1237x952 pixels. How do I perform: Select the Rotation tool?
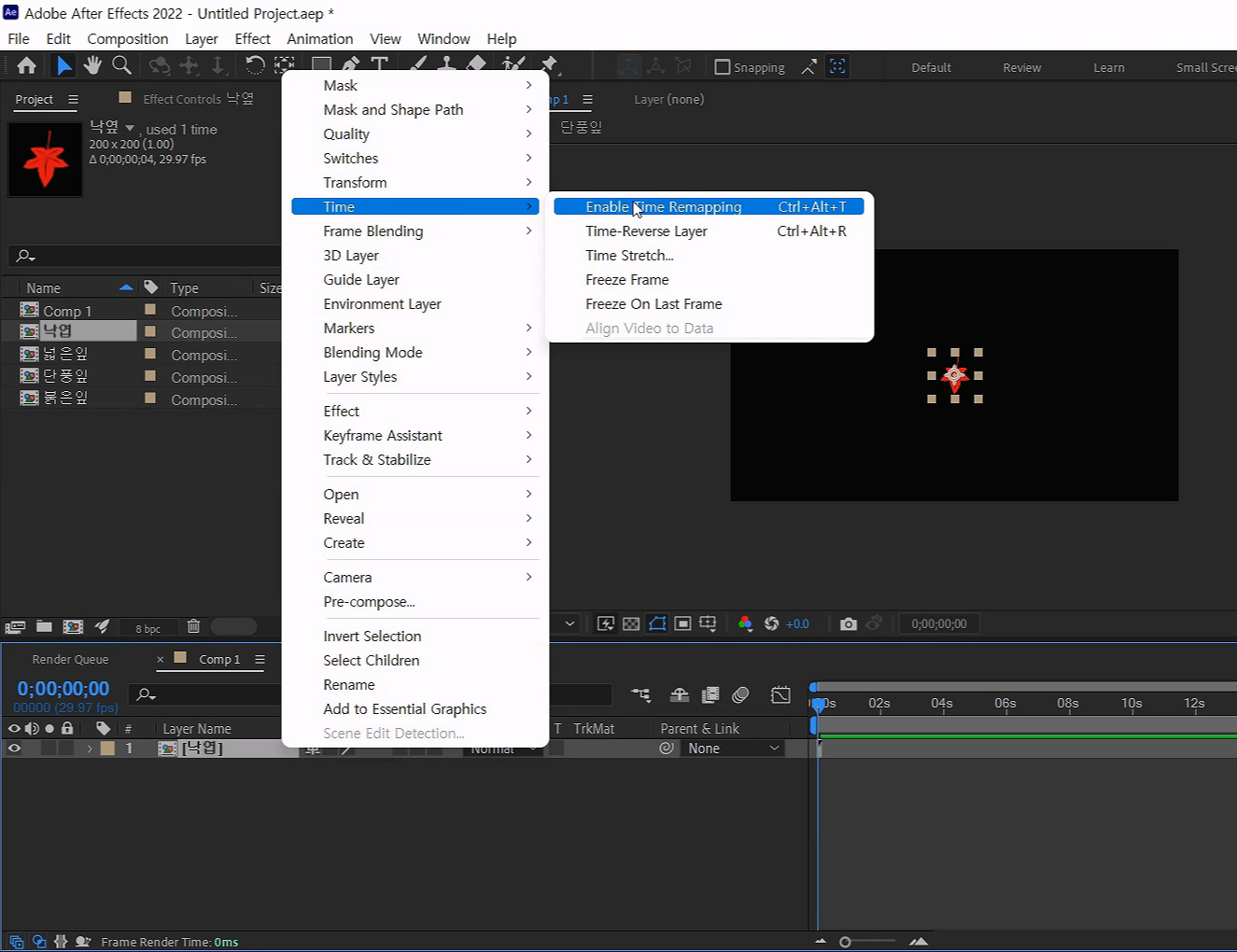pyautogui.click(x=254, y=65)
